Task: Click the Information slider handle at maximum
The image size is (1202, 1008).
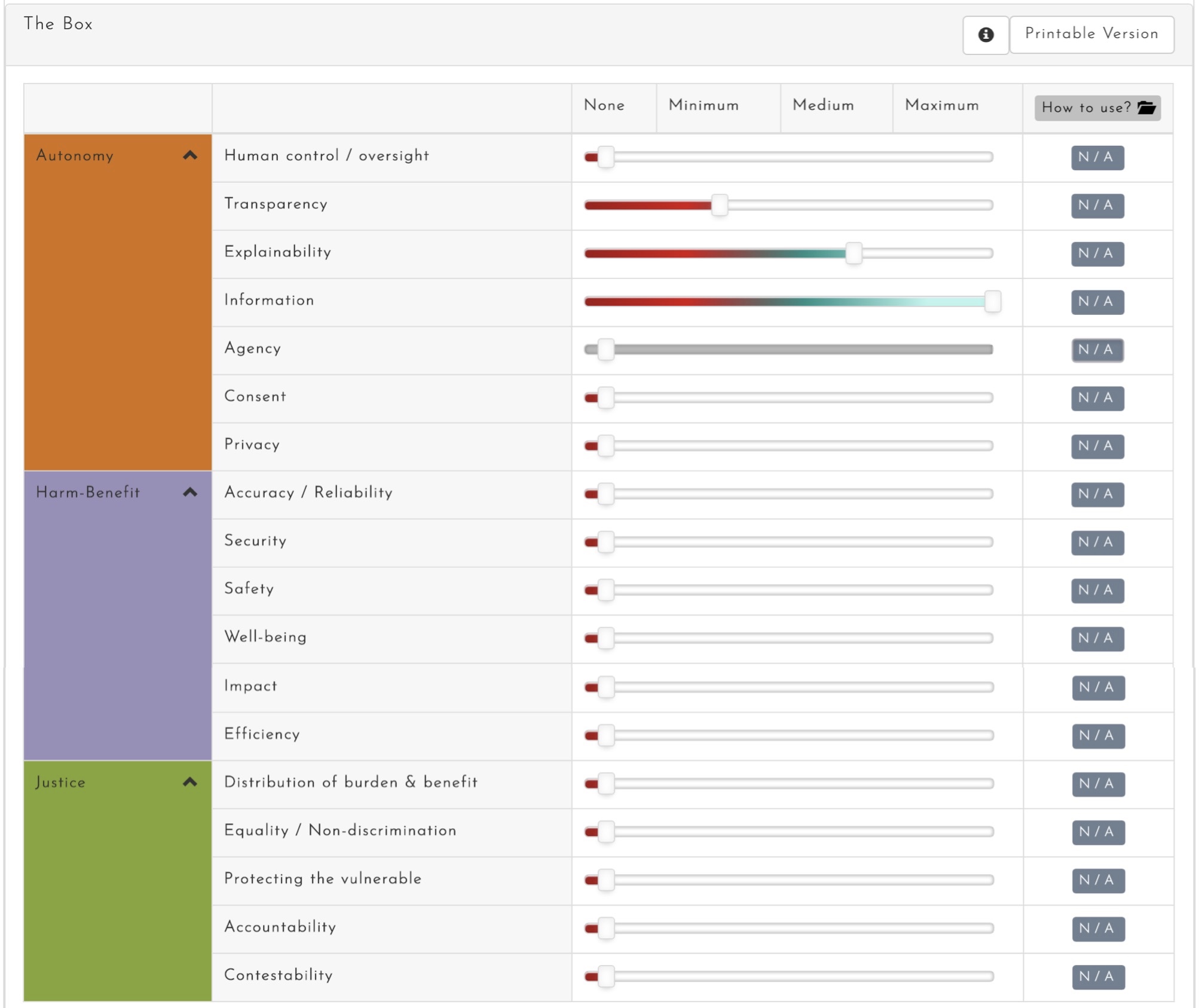Action: [992, 302]
